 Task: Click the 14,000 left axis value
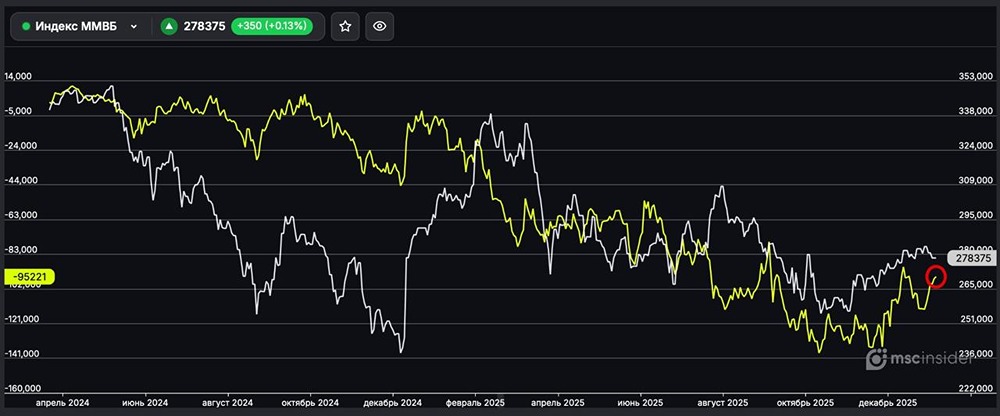tap(18, 77)
